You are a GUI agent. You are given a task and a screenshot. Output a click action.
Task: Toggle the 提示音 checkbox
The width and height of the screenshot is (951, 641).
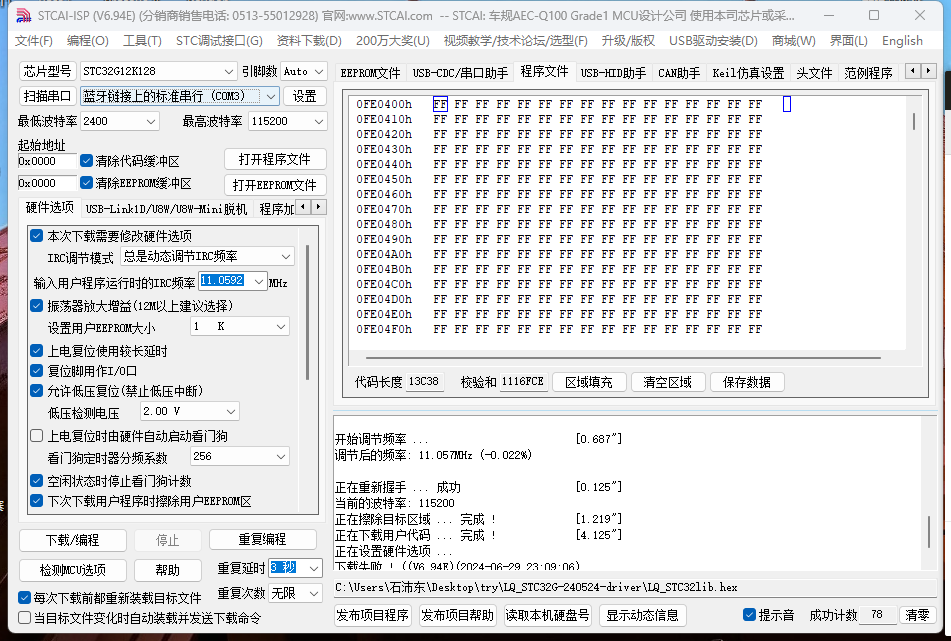749,615
